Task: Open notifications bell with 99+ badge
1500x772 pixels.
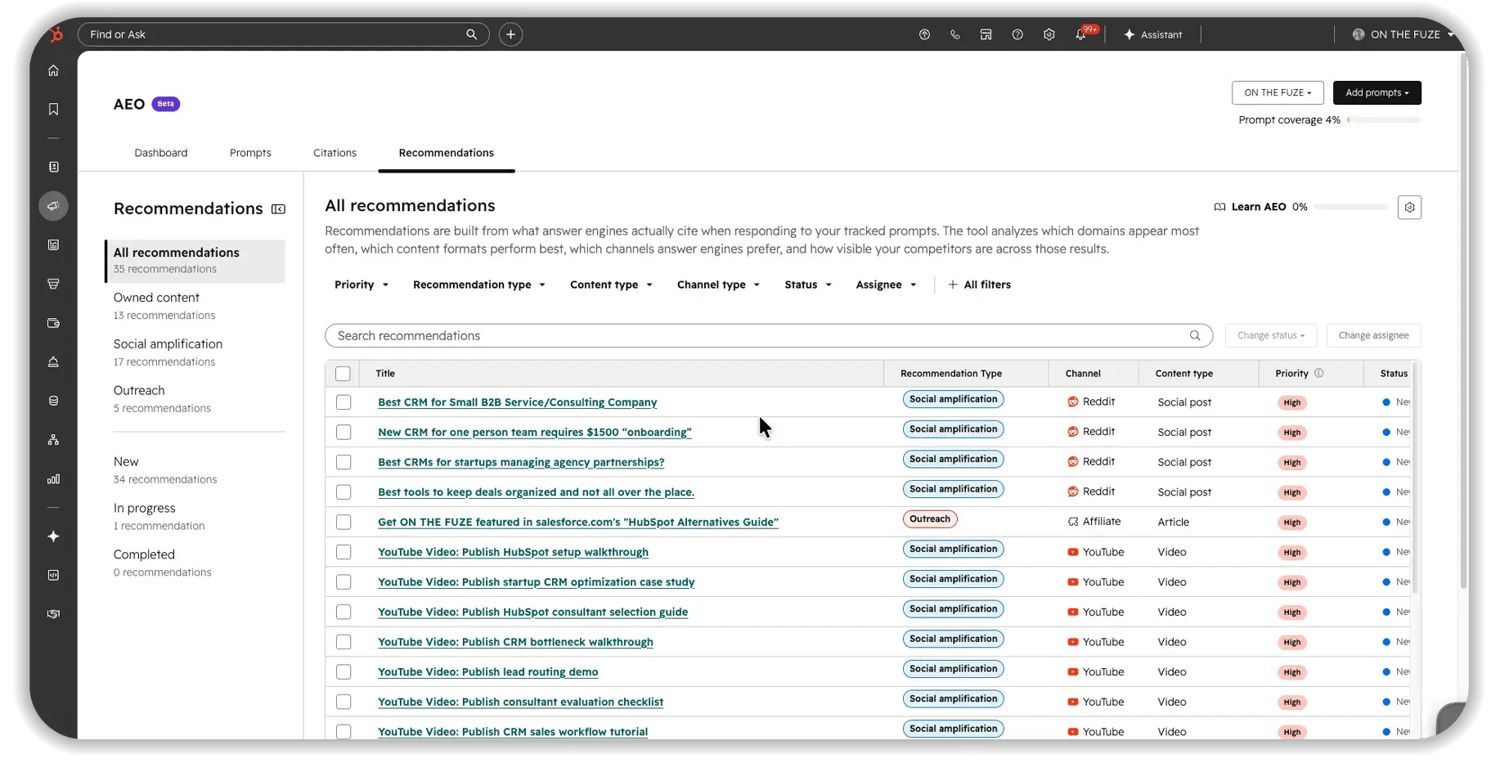Action: pyautogui.click(x=1083, y=33)
